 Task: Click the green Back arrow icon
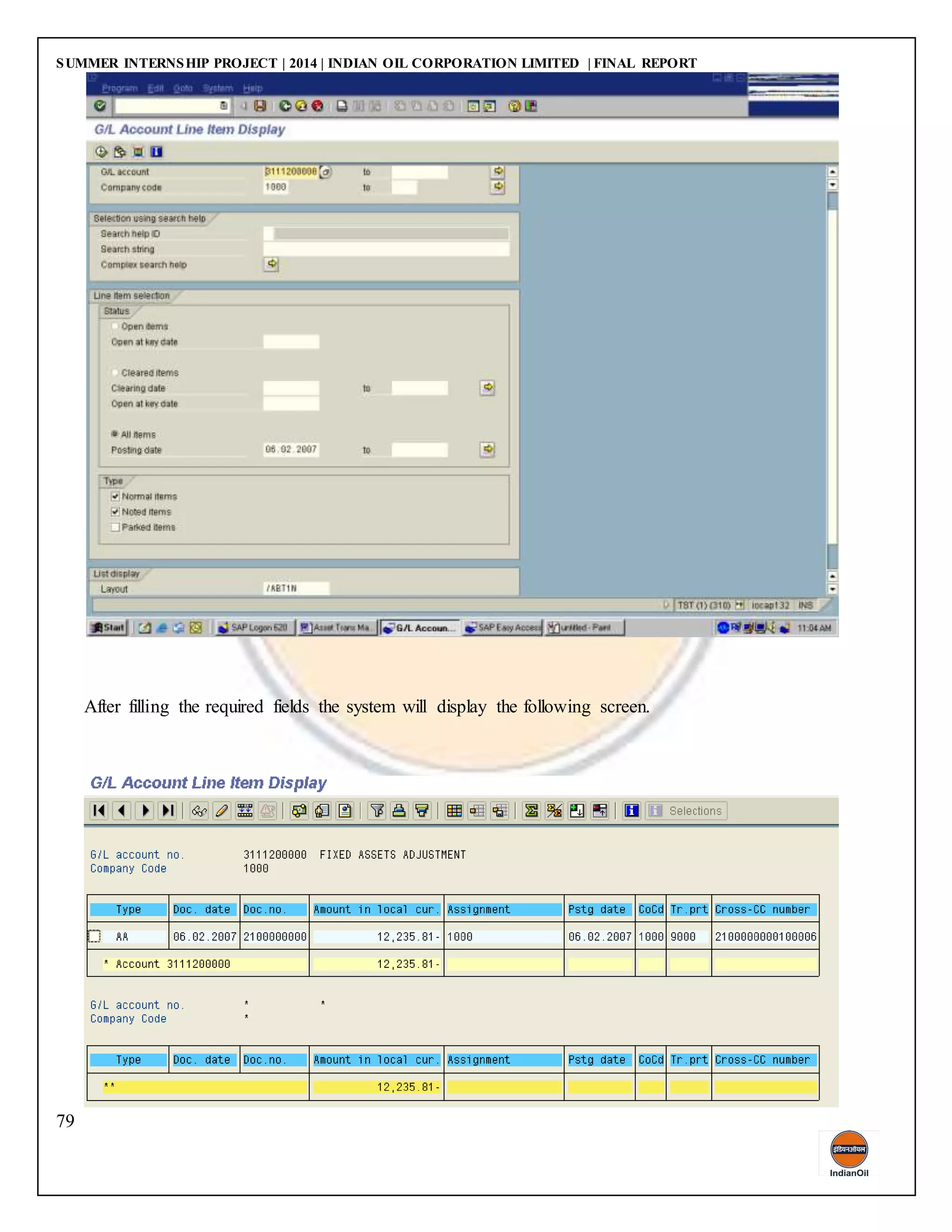285,106
